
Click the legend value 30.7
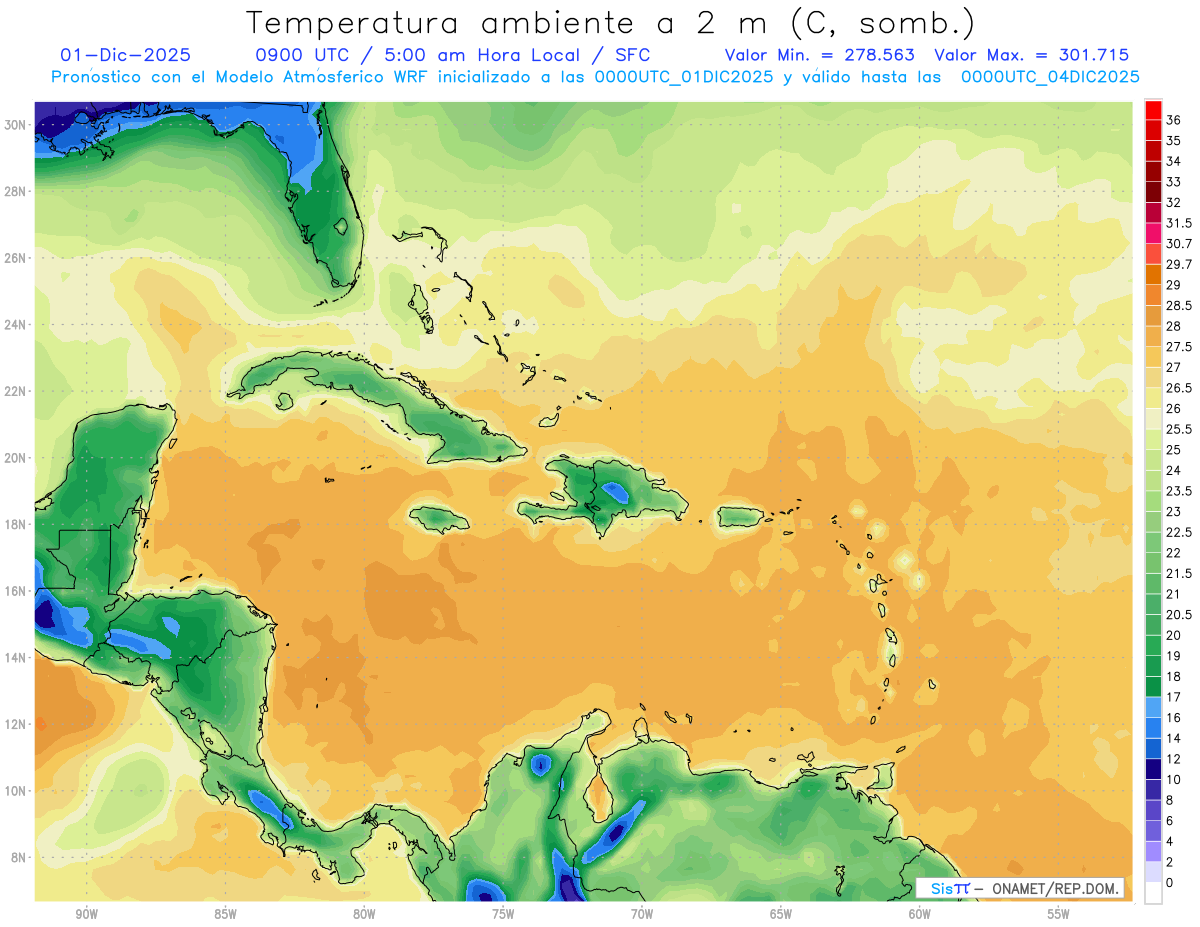(x=1179, y=243)
